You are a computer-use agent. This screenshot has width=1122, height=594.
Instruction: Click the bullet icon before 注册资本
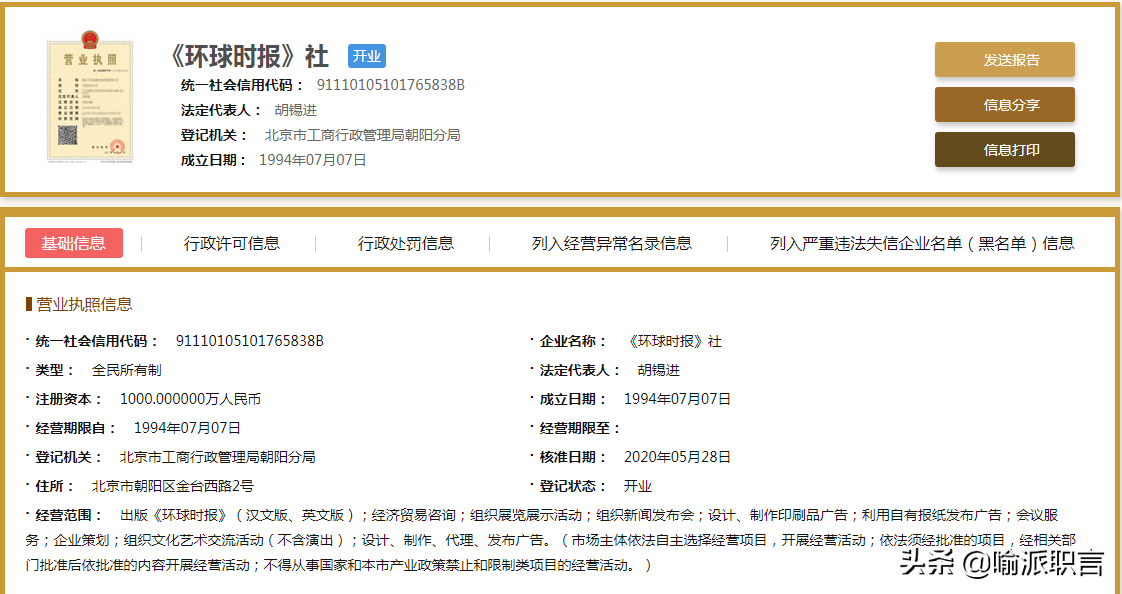tap(26, 397)
